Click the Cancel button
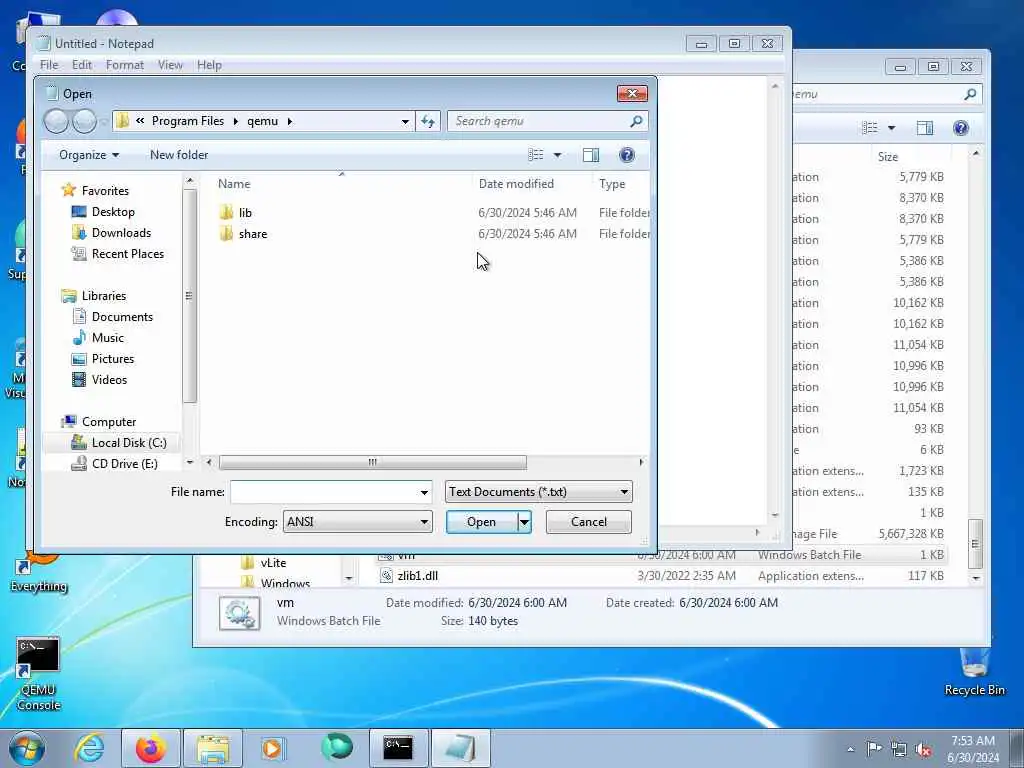 point(588,522)
